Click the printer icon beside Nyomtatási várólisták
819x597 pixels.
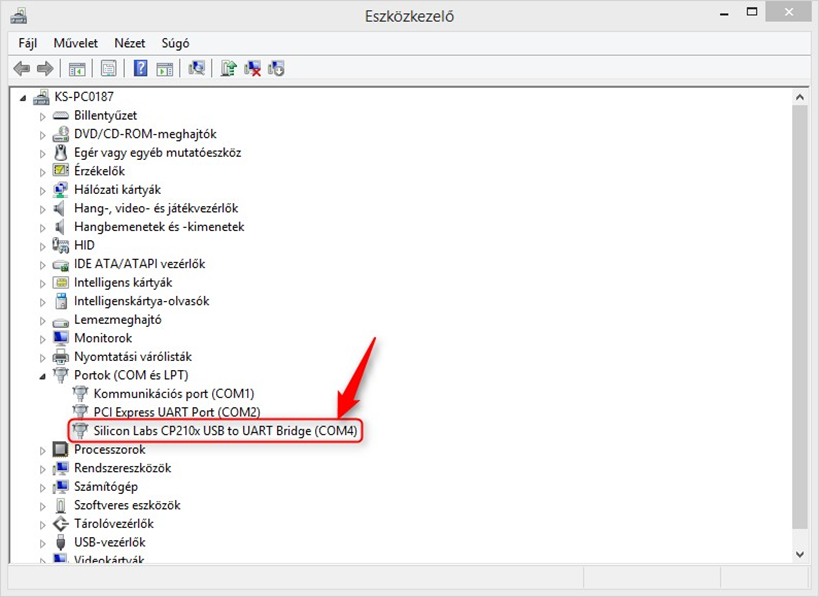tap(61, 357)
